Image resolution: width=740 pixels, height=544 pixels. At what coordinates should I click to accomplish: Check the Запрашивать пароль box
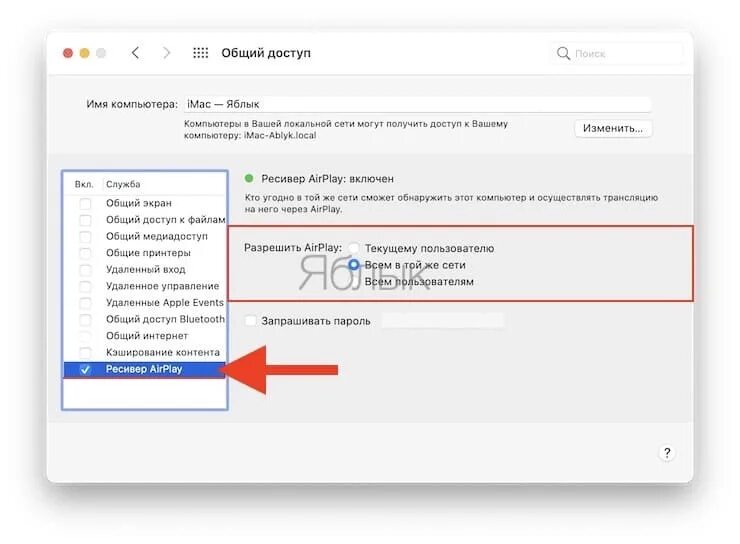point(251,321)
